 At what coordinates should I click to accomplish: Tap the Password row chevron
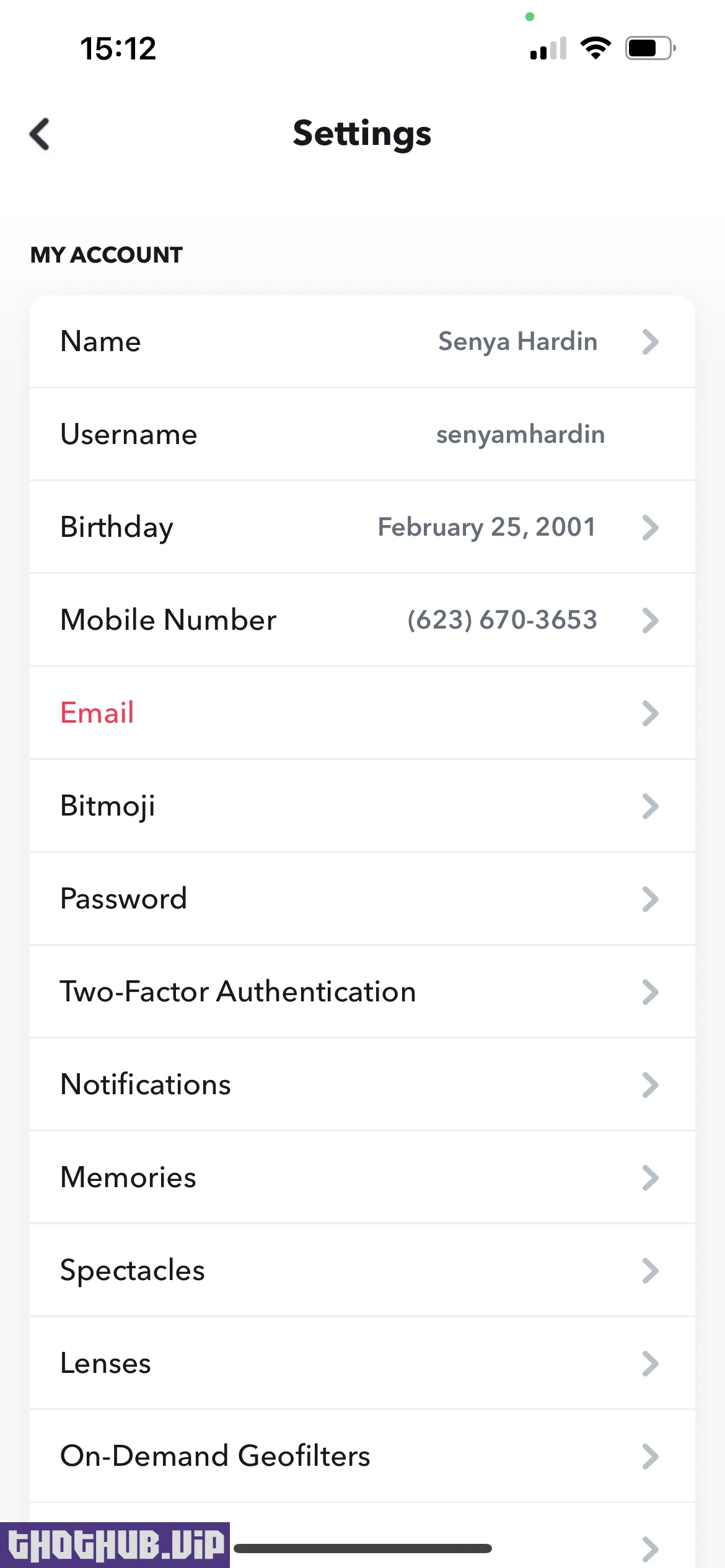650,899
